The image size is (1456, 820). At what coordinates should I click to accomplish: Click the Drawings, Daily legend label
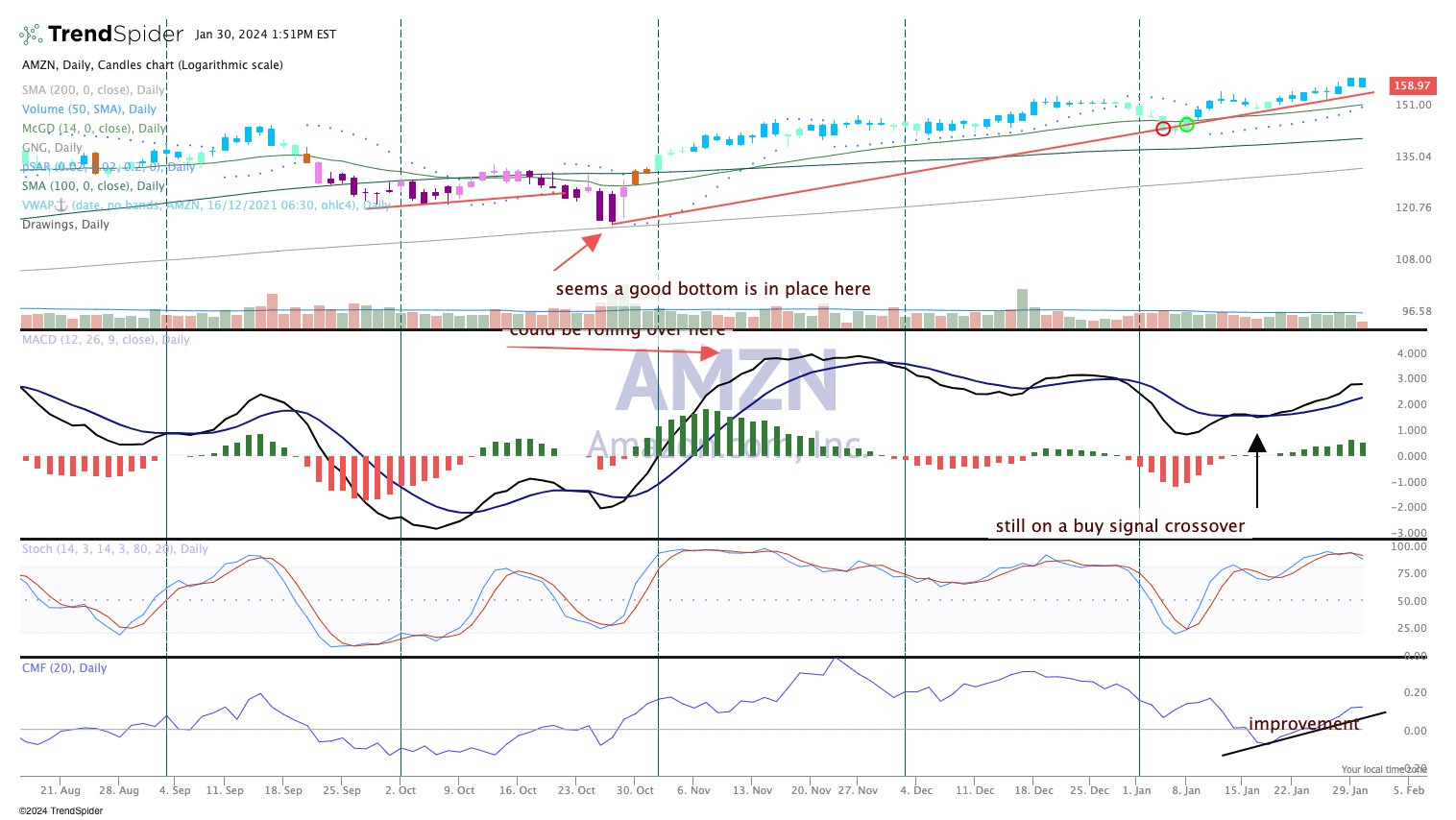65,225
